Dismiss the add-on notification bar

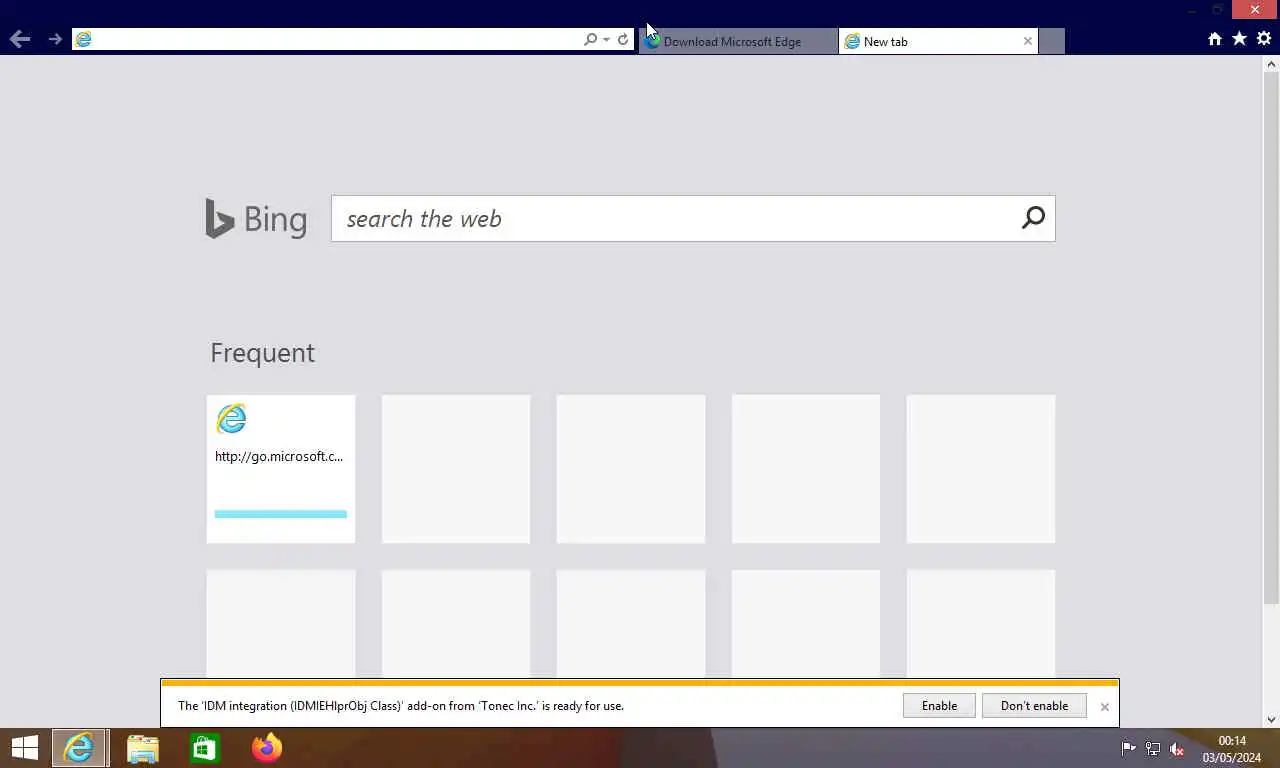(1105, 707)
